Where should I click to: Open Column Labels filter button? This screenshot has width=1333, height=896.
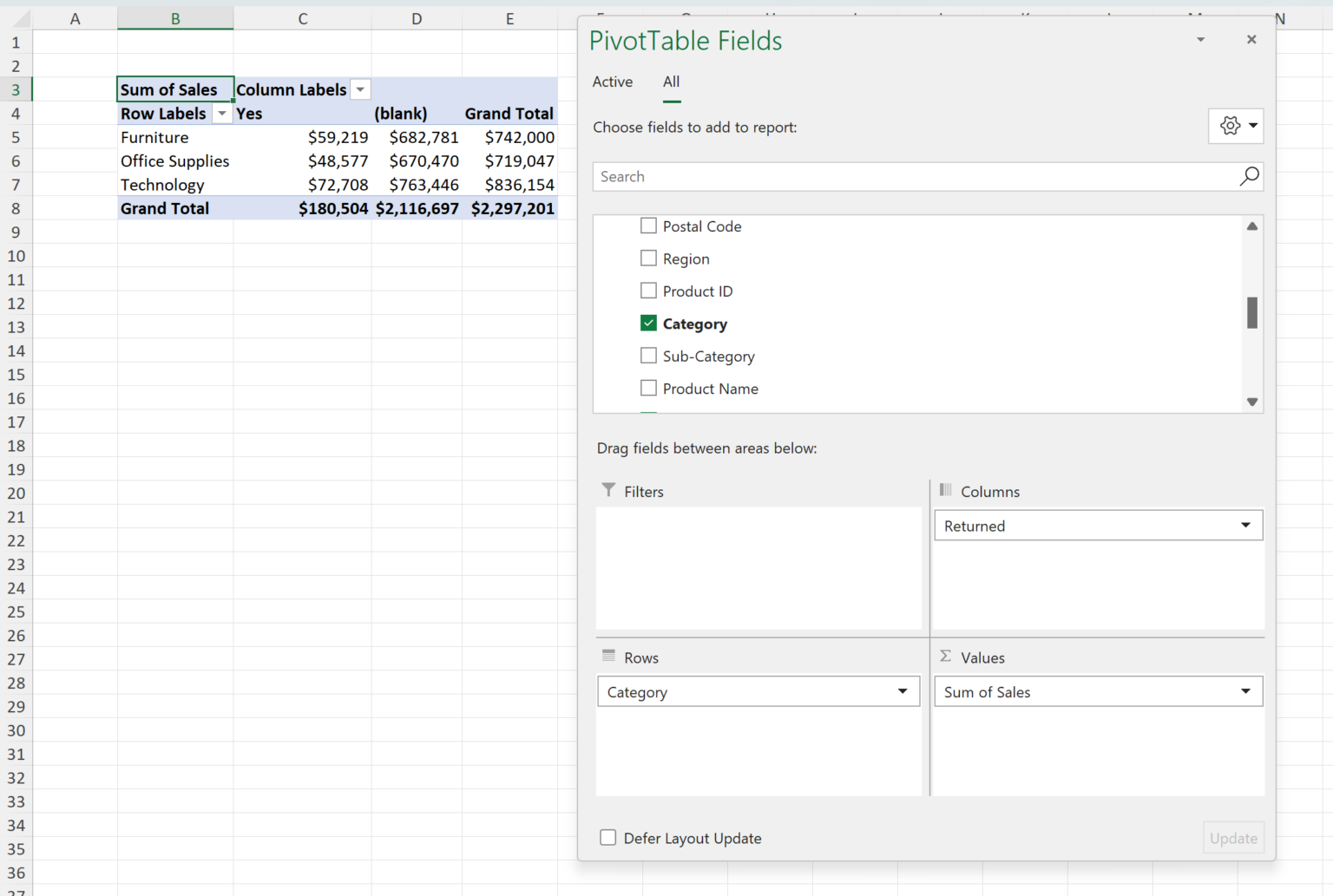pos(360,90)
